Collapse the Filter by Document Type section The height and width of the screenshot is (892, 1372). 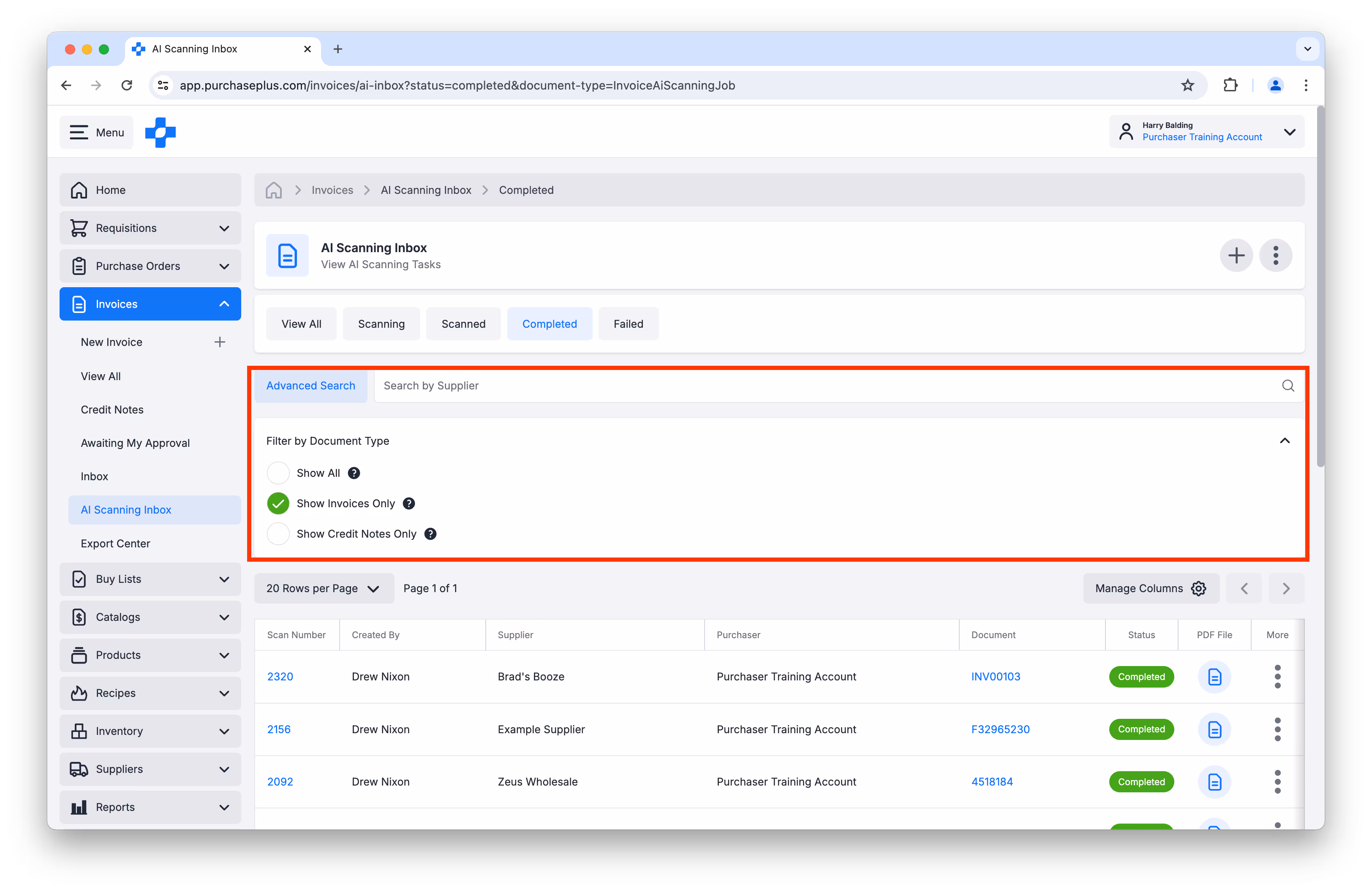1285,441
